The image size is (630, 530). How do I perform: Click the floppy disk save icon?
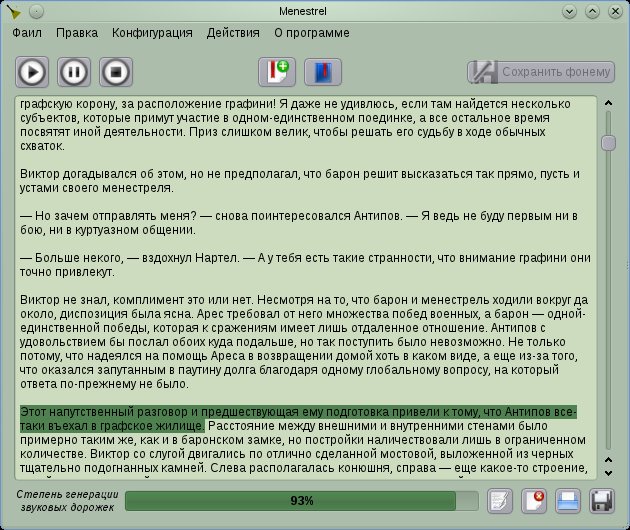tap(602, 501)
